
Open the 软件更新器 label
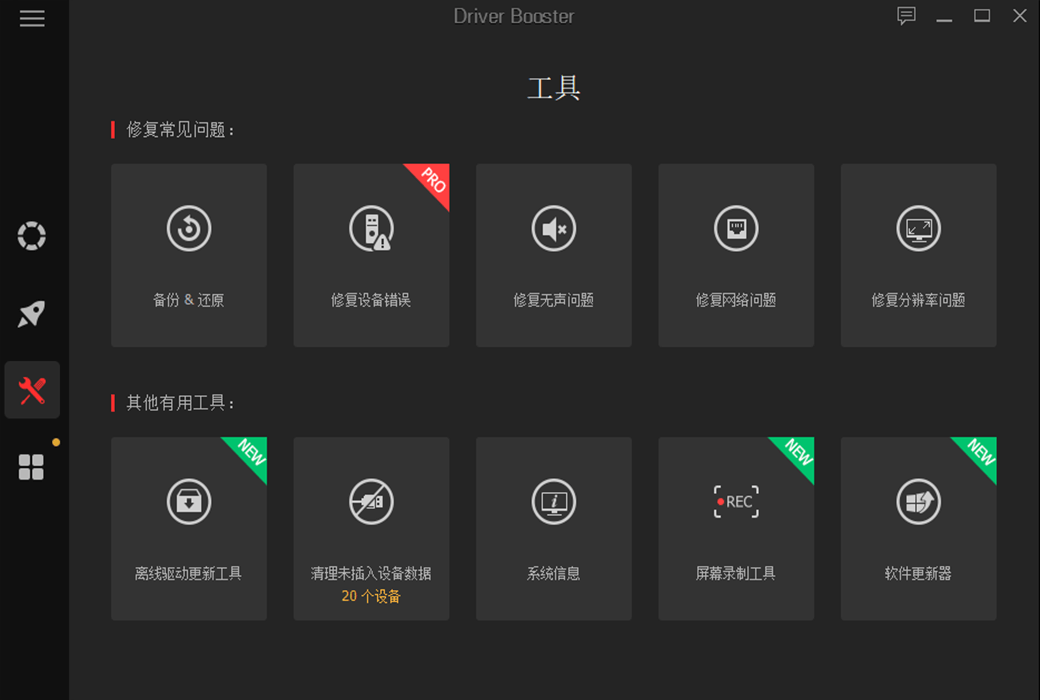919,573
